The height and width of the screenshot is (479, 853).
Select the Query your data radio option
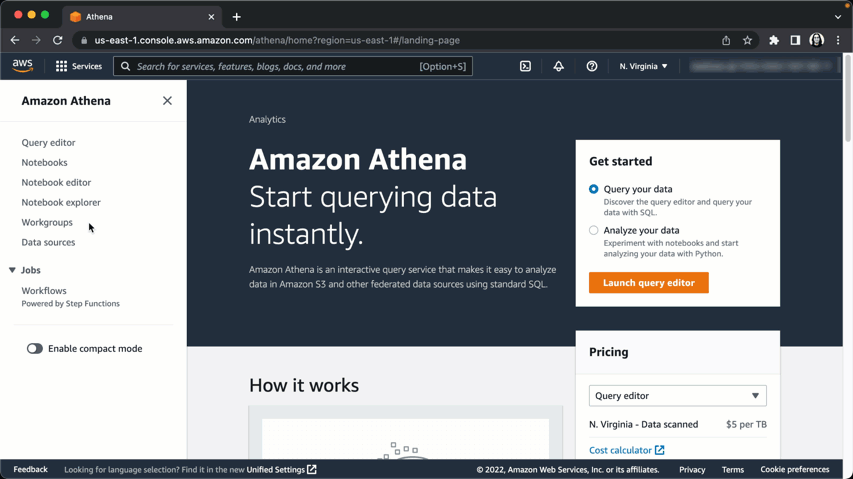tap(594, 189)
